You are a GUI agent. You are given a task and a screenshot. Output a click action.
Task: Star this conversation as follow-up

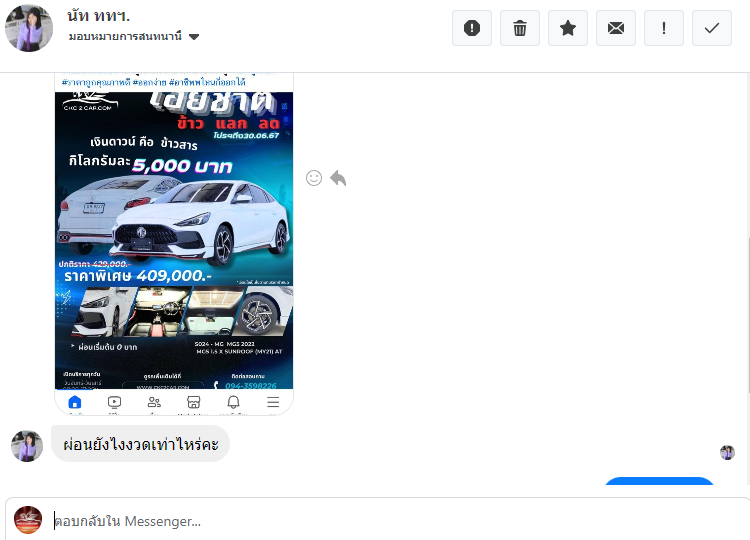click(568, 28)
